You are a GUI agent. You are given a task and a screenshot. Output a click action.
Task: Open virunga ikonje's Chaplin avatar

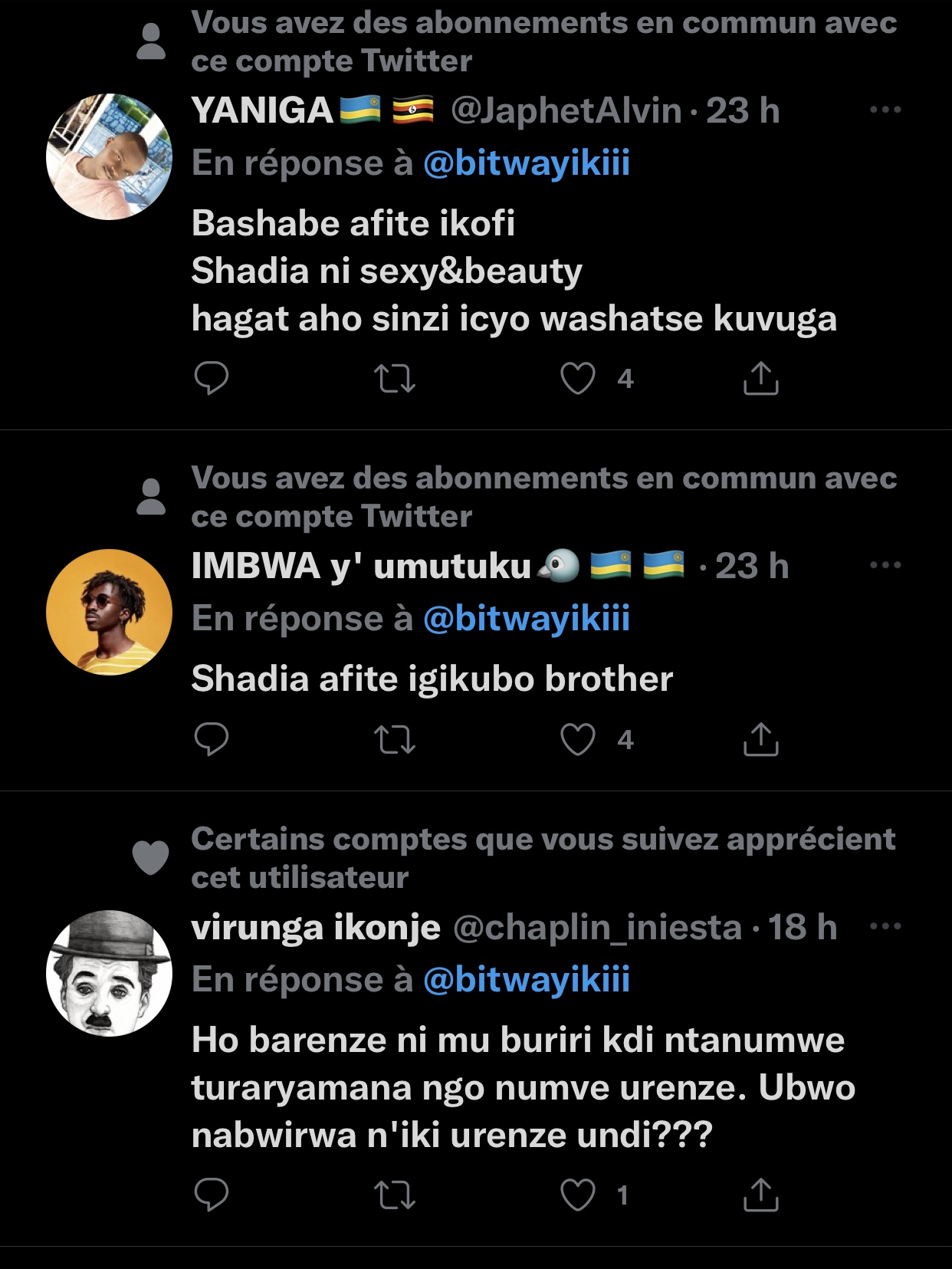pyautogui.click(x=109, y=973)
